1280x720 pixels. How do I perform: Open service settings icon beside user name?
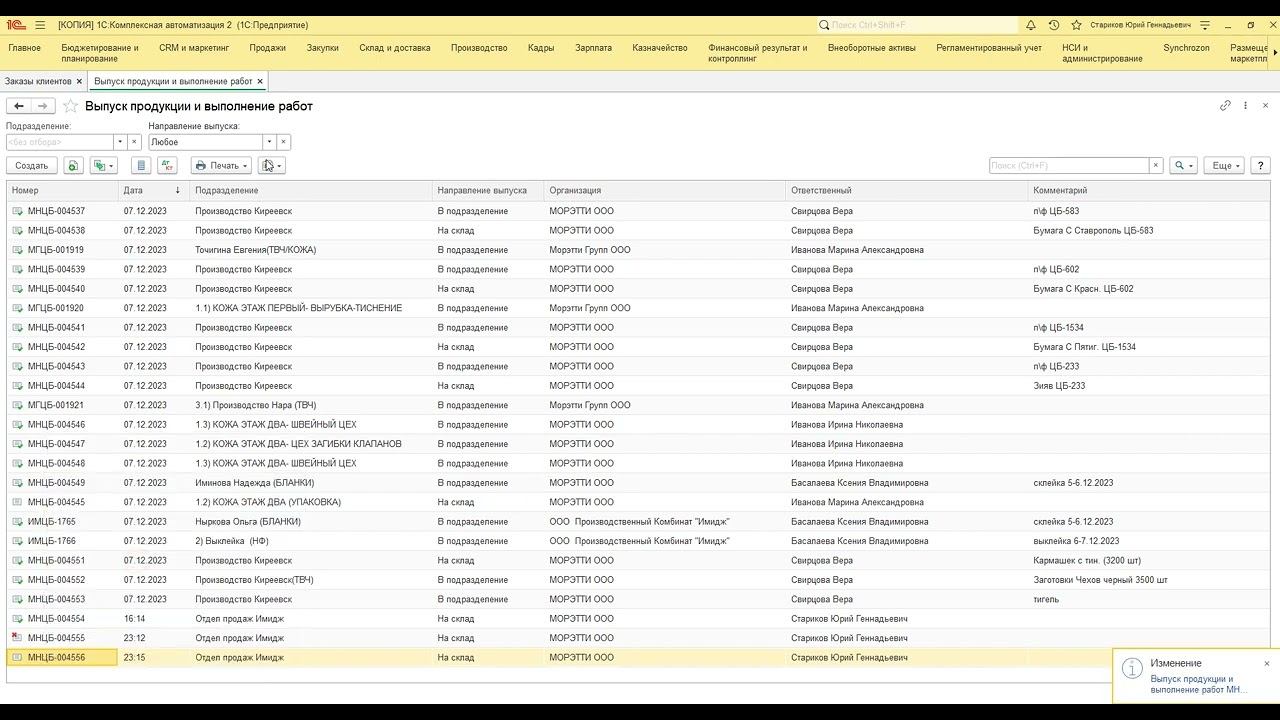pos(1206,25)
